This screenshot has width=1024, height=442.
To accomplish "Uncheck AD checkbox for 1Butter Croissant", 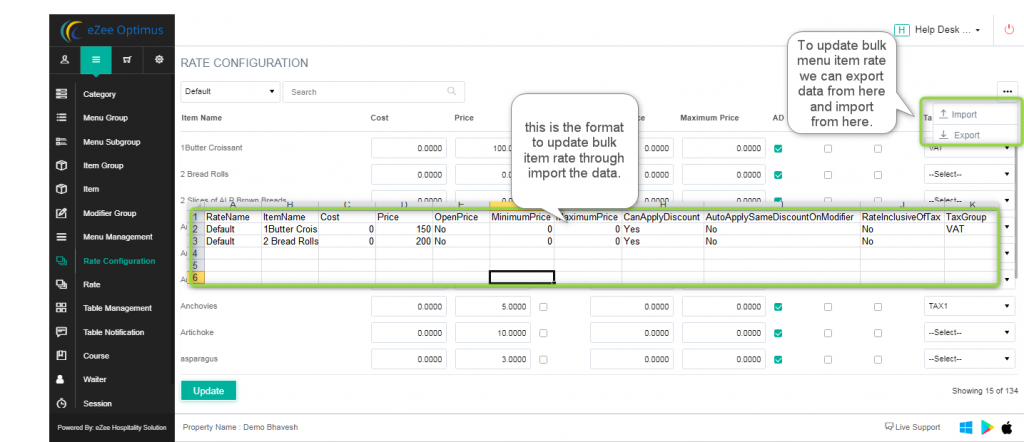I will 778,148.
